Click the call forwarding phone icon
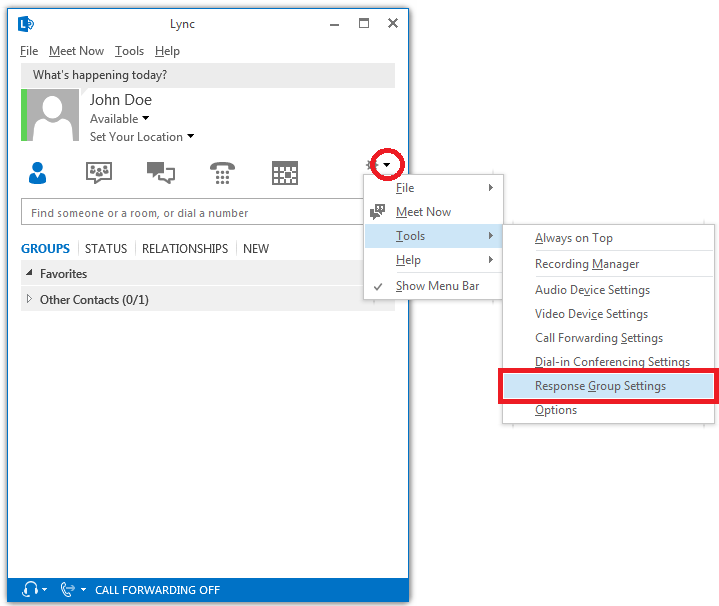 point(67,589)
